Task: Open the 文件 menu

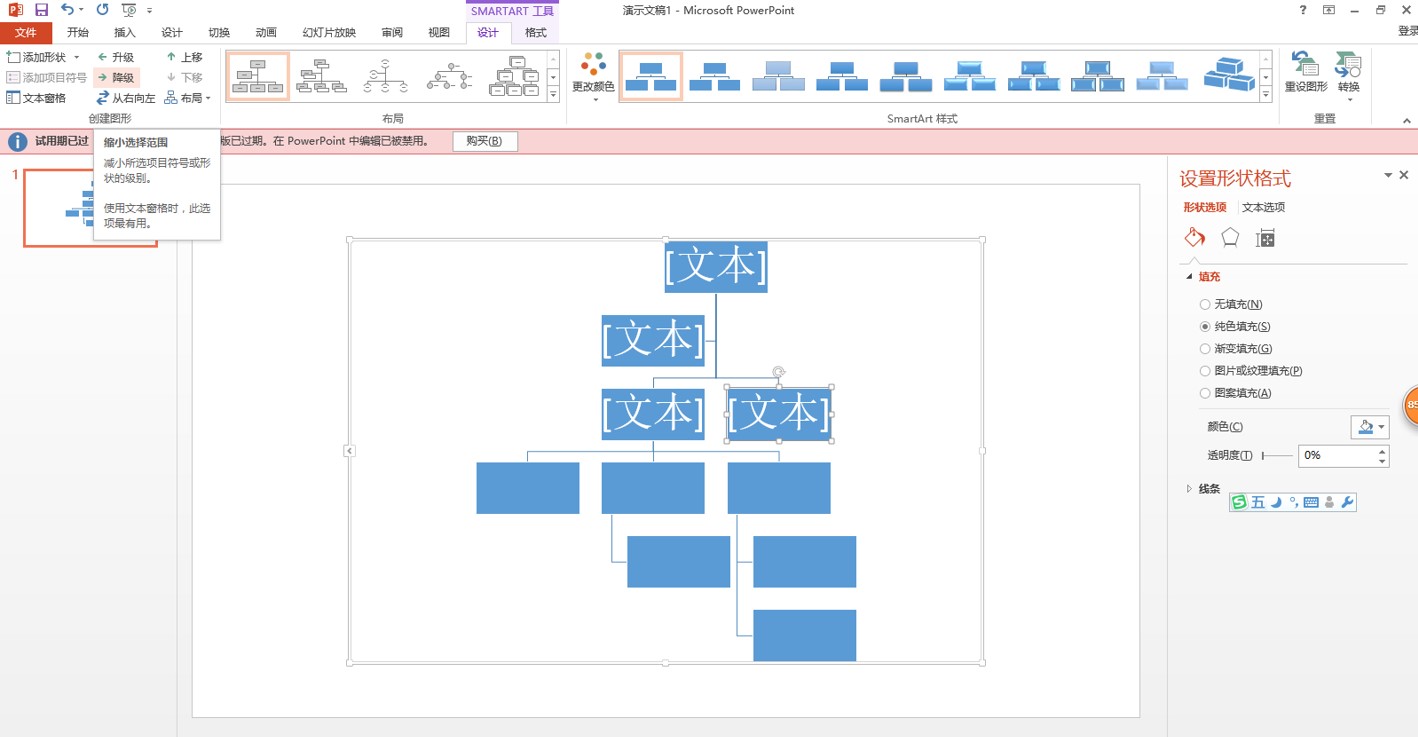Action: pos(26,33)
